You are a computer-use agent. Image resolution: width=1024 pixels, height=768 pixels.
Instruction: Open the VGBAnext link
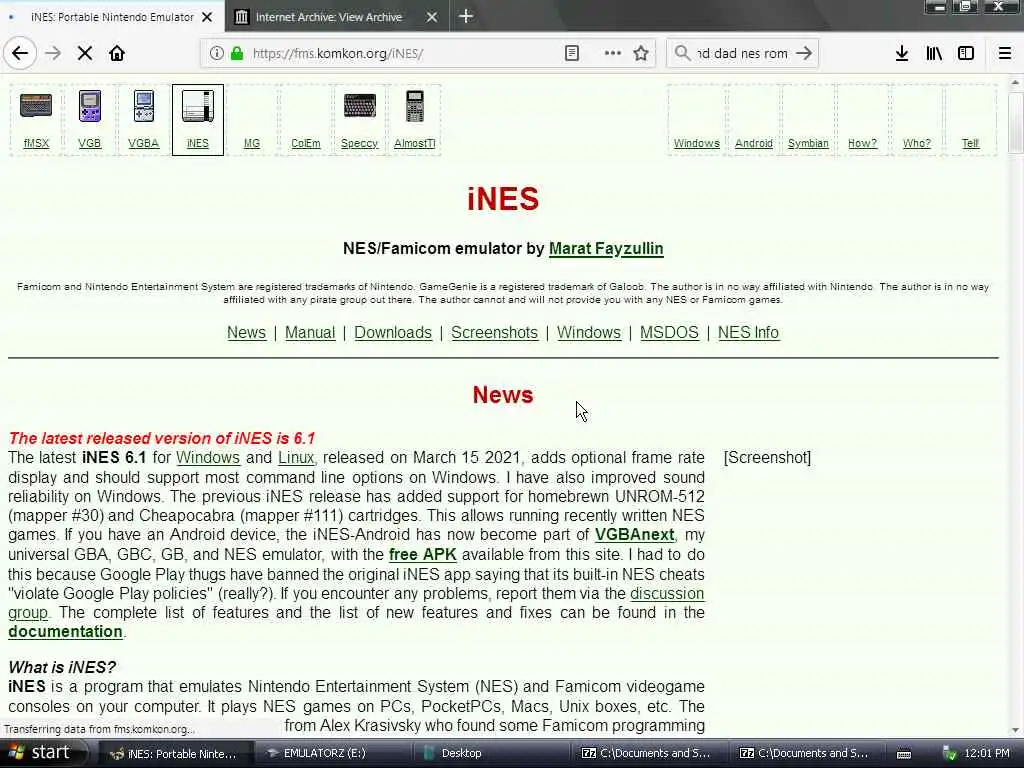pyautogui.click(x=634, y=535)
